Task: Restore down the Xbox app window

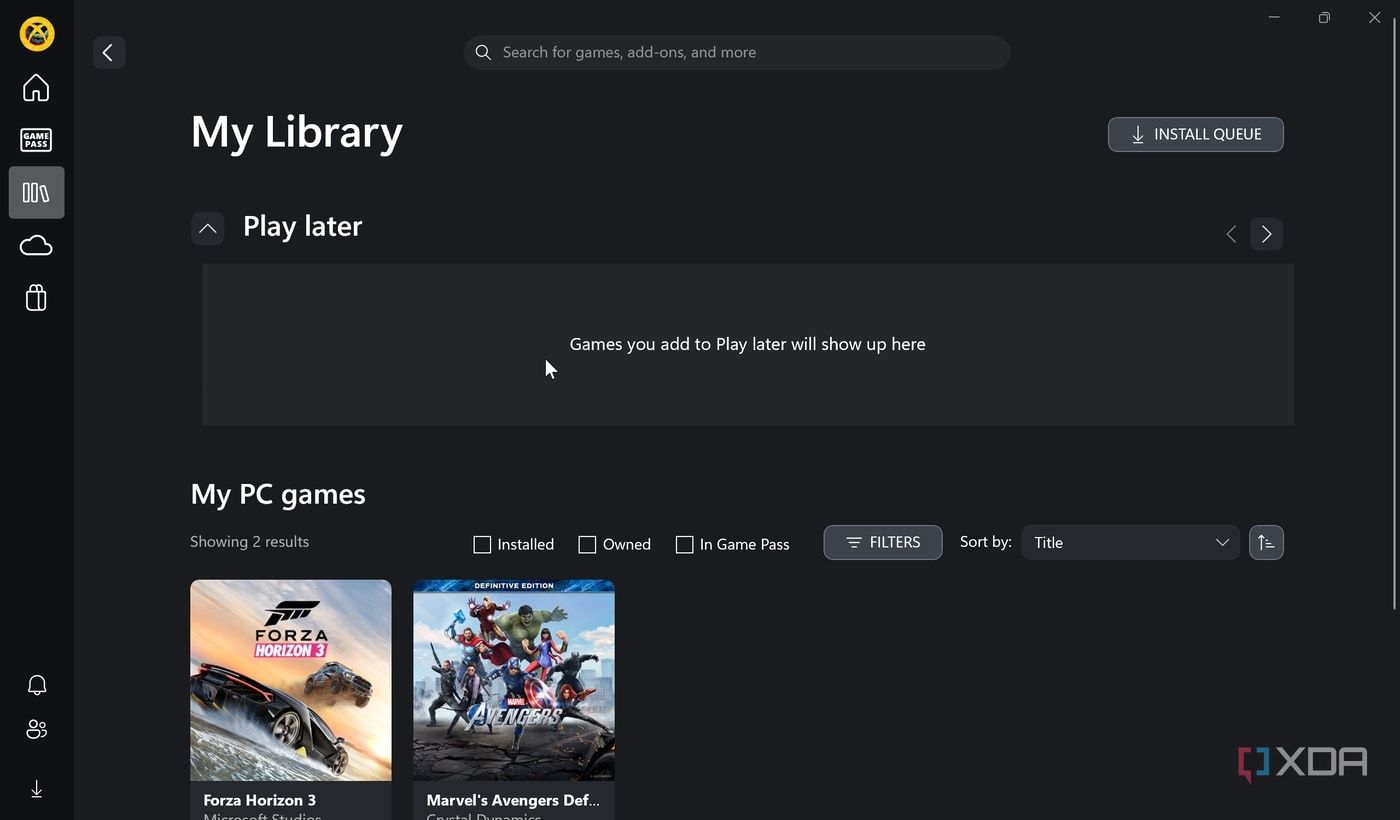Action: pyautogui.click(x=1324, y=17)
